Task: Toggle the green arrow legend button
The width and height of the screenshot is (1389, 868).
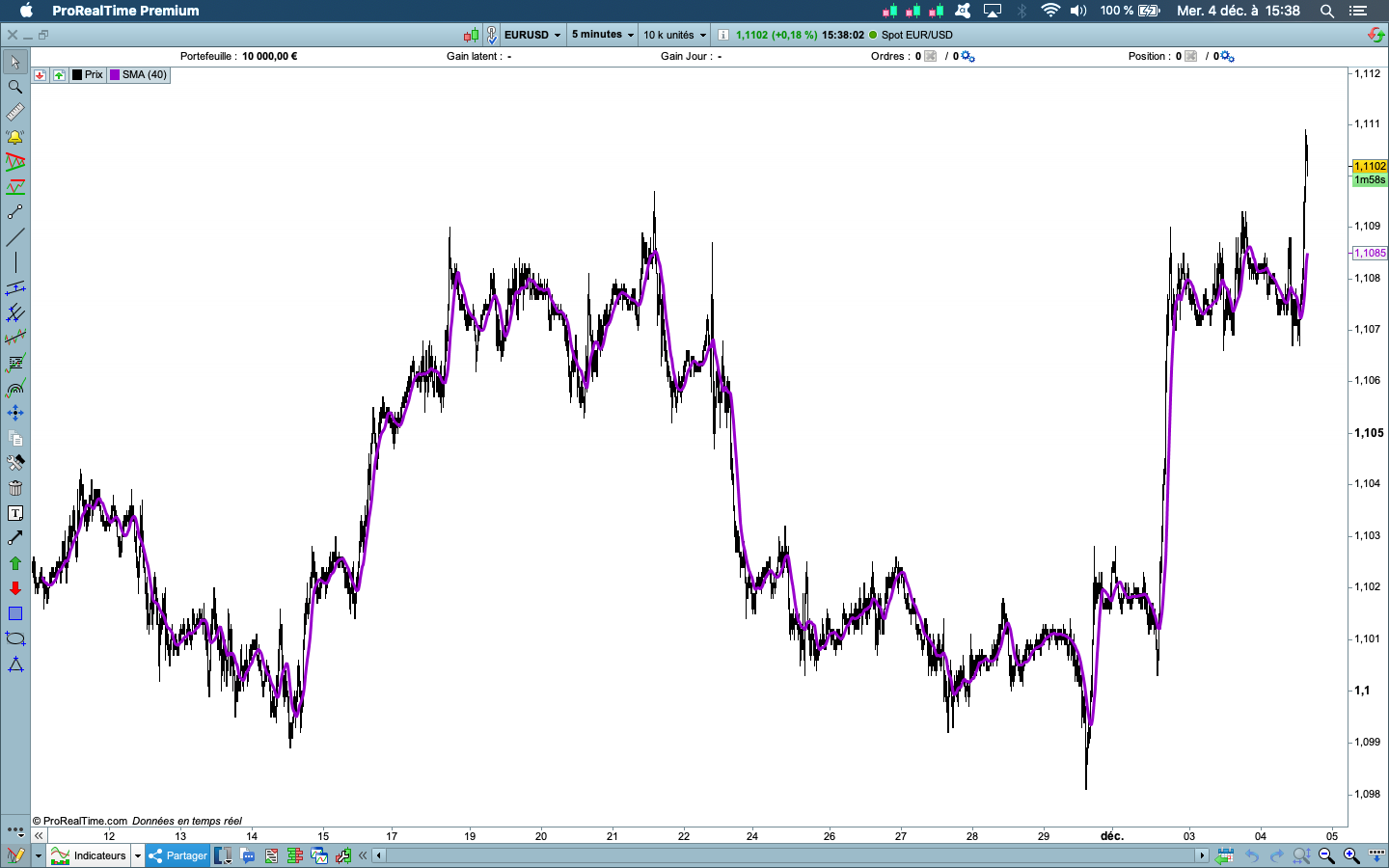Action: click(x=59, y=74)
